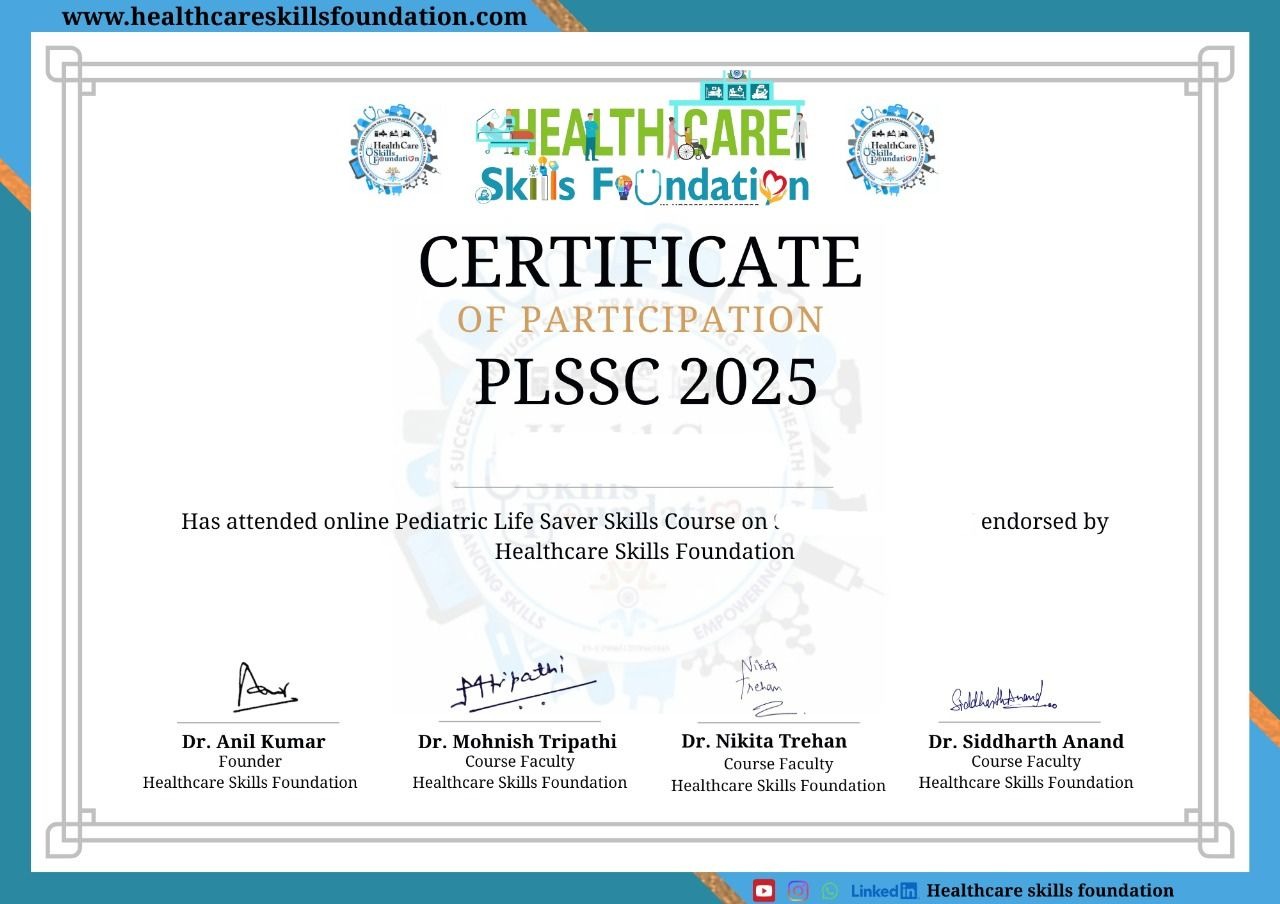This screenshot has height=904, width=1280.
Task: Click the left round foundation seal
Action: (394, 149)
